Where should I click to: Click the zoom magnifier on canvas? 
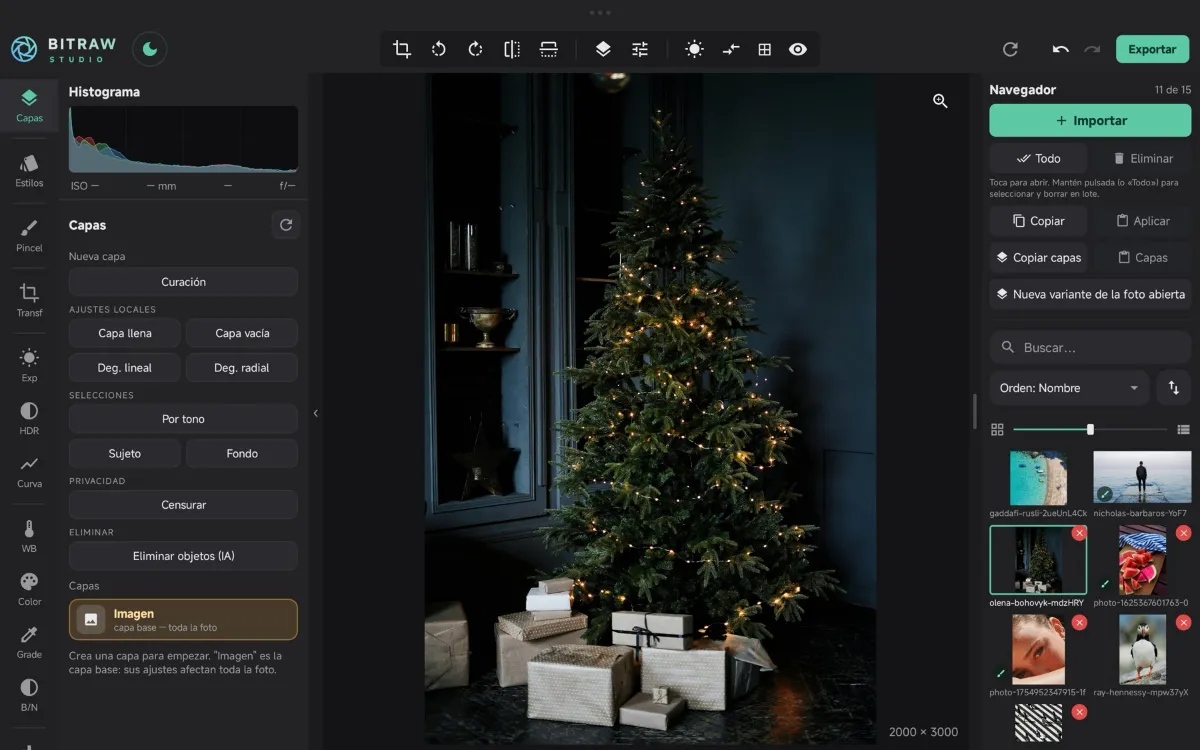pyautogui.click(x=940, y=101)
